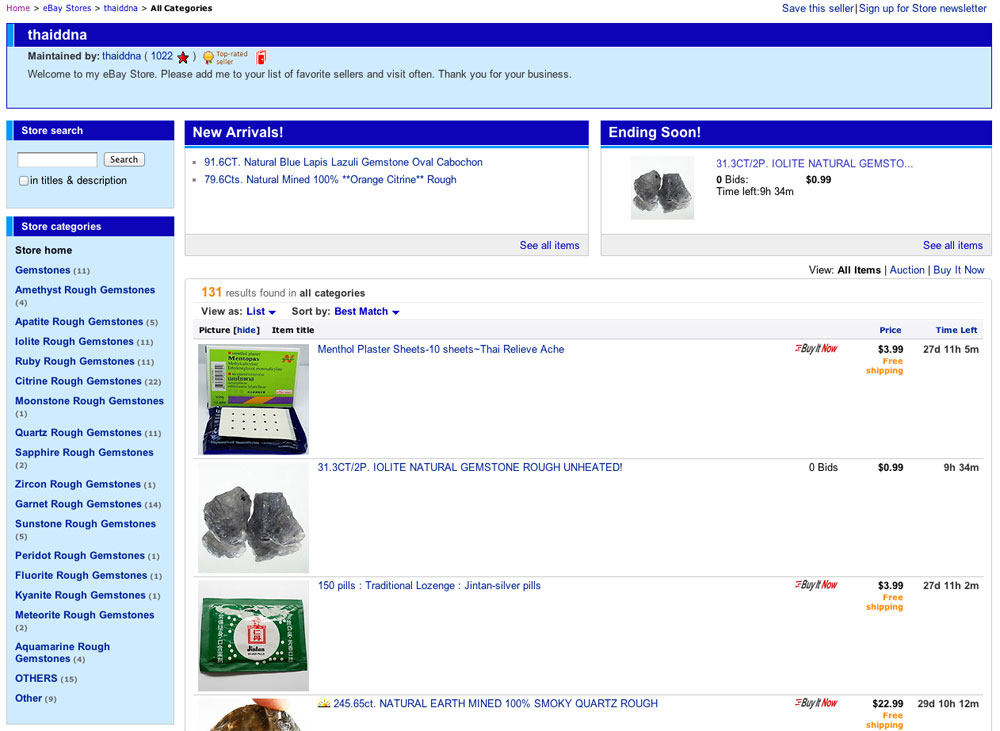This screenshot has height=731, width=1000.
Task: Click See all items under Ending Soon
Action: pos(953,245)
